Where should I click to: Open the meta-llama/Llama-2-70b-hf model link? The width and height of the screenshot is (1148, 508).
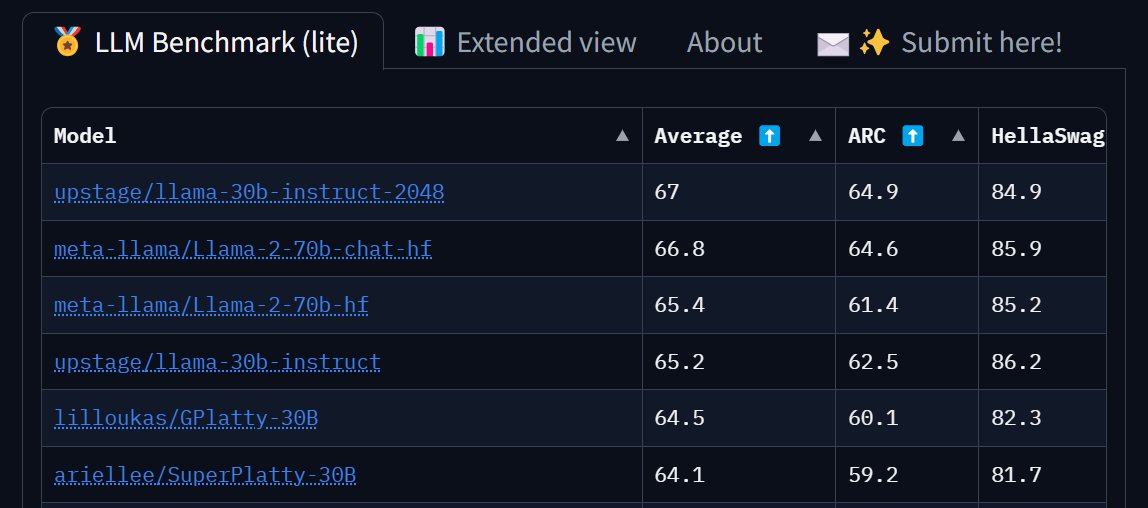click(211, 305)
